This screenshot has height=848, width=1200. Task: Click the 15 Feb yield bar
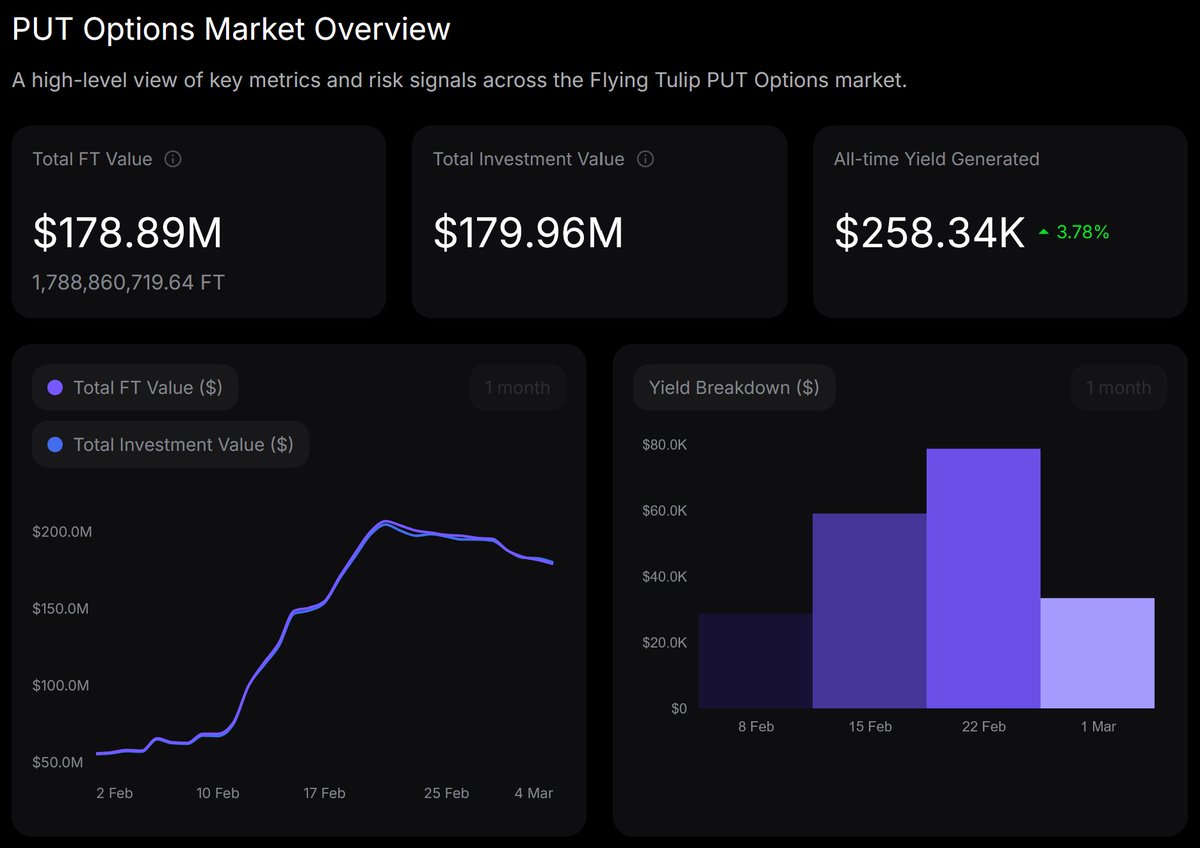(869, 610)
